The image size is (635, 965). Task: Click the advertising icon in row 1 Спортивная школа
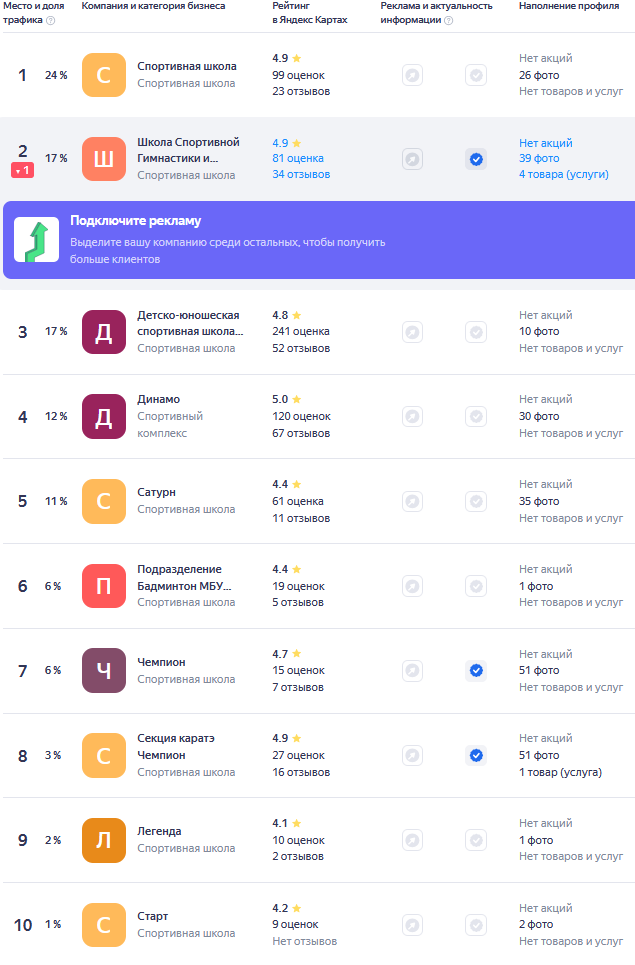(412, 76)
